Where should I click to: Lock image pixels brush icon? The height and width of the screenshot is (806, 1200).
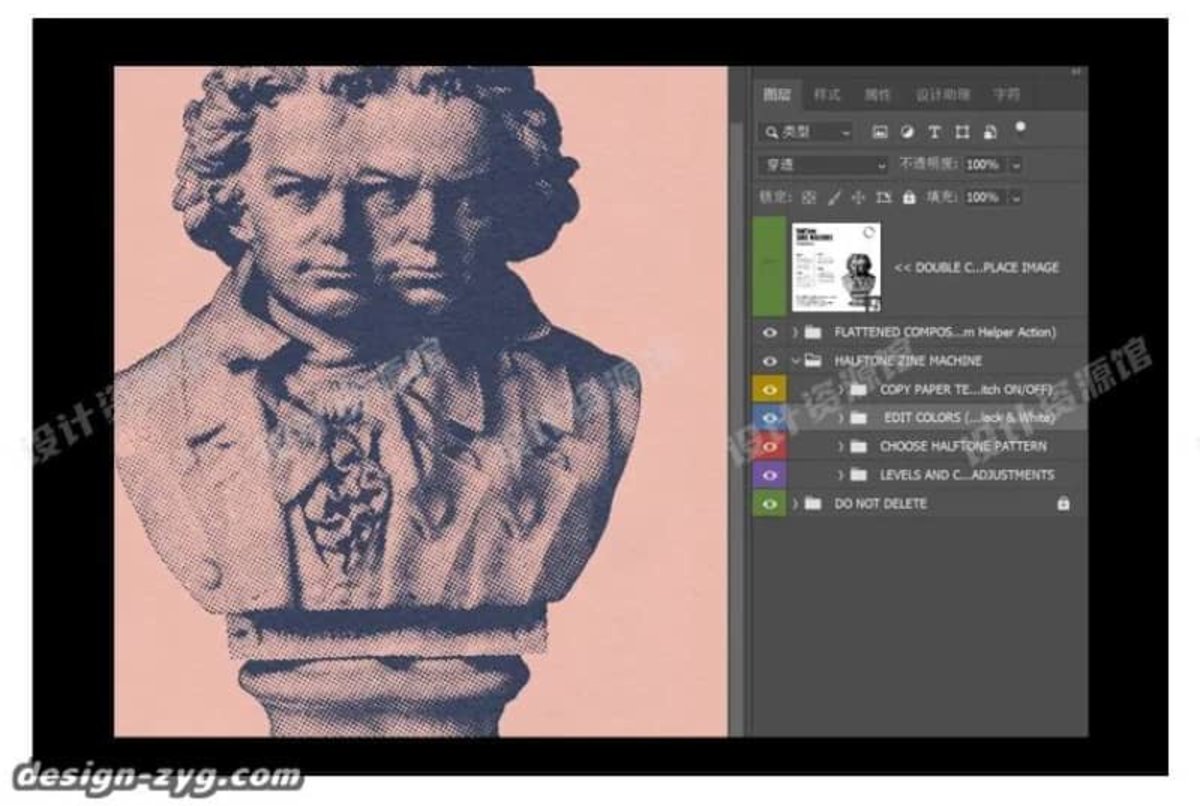tap(834, 197)
